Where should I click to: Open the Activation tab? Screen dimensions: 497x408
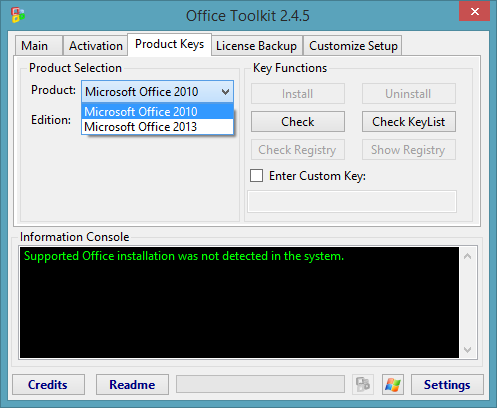(96, 46)
